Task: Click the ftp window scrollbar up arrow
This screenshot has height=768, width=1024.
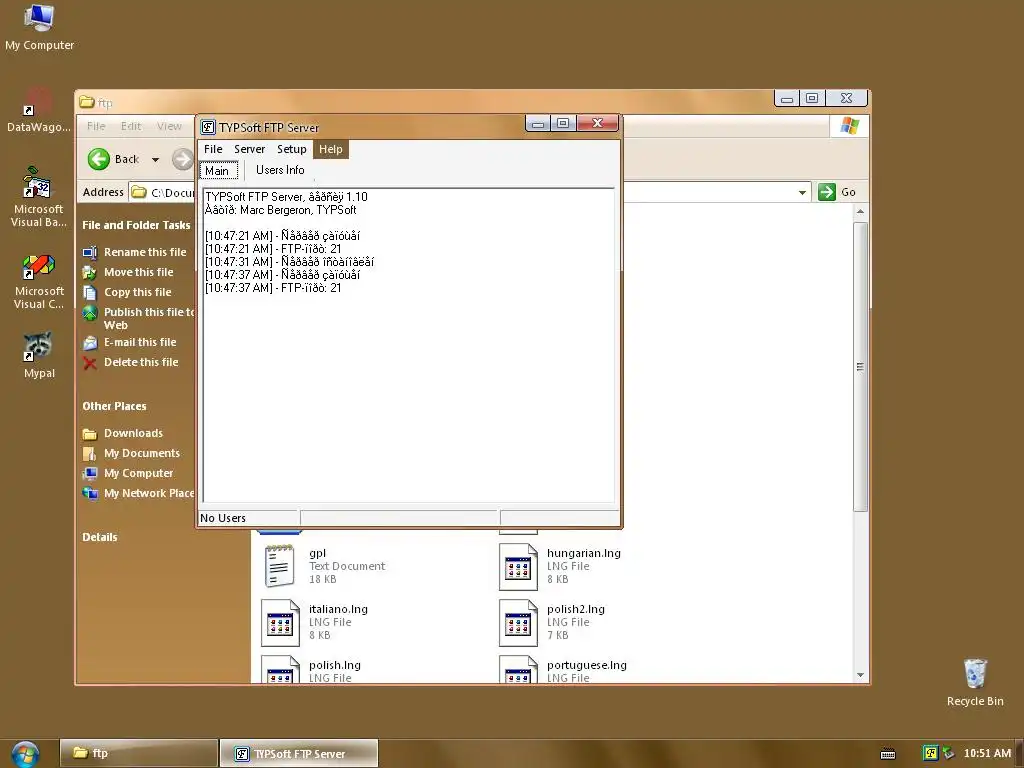Action: click(860, 212)
